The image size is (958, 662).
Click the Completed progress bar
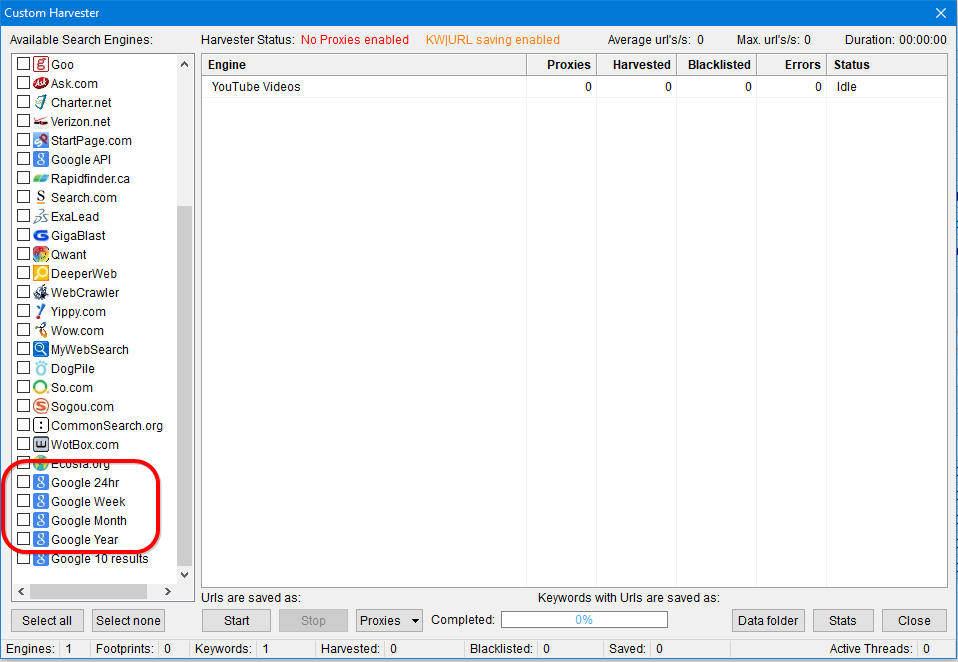point(584,620)
